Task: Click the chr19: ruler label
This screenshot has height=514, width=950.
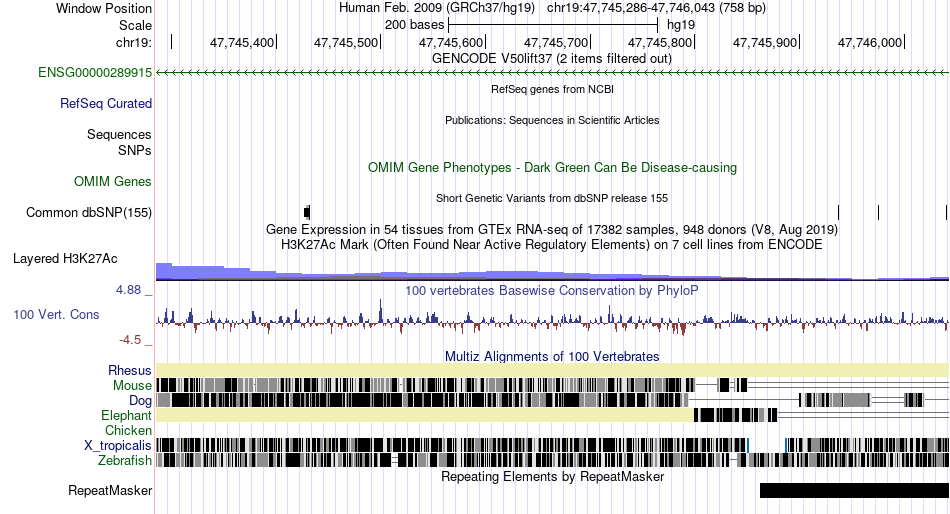Action: (134, 42)
